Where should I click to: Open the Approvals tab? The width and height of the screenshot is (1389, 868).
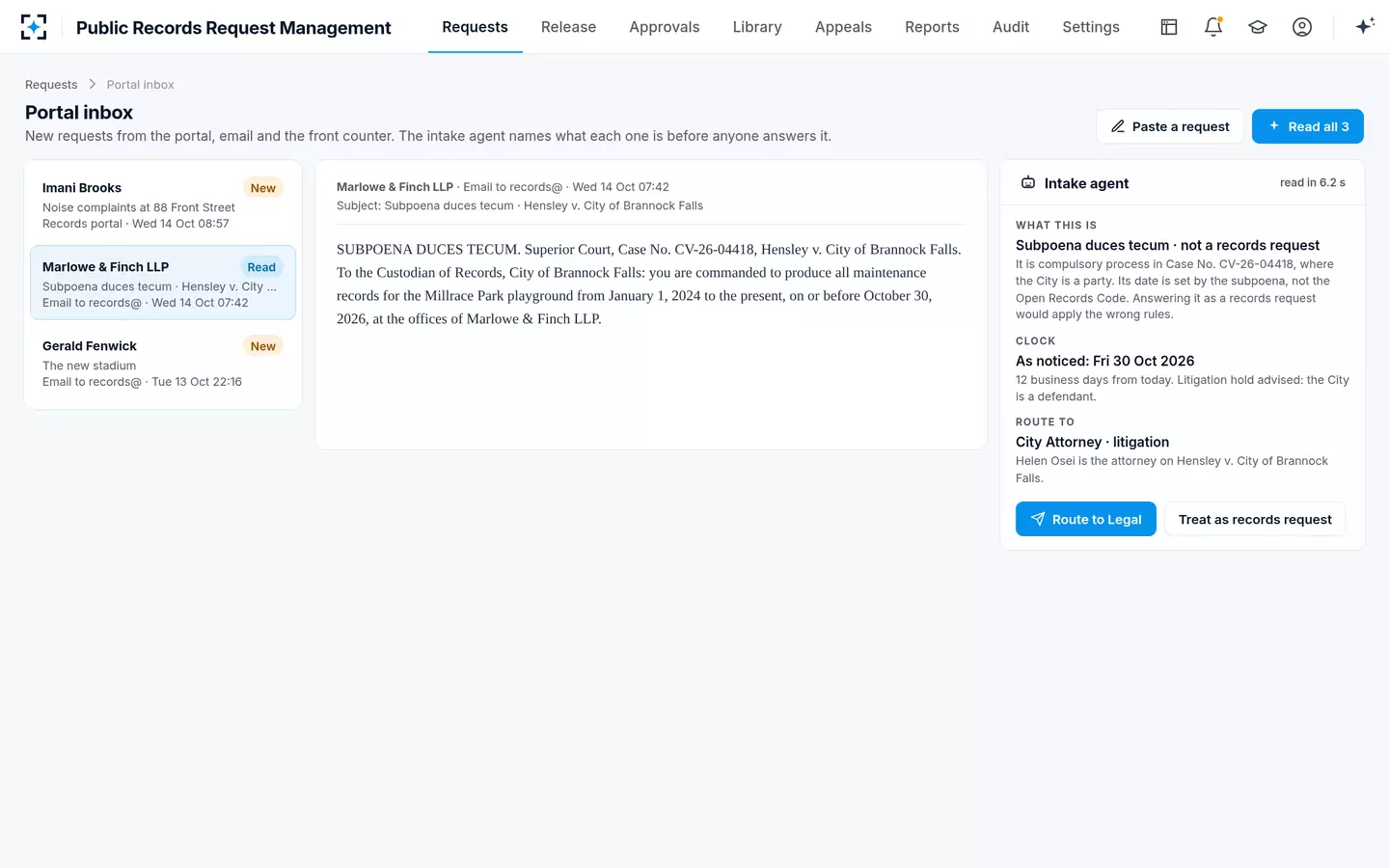(x=665, y=27)
